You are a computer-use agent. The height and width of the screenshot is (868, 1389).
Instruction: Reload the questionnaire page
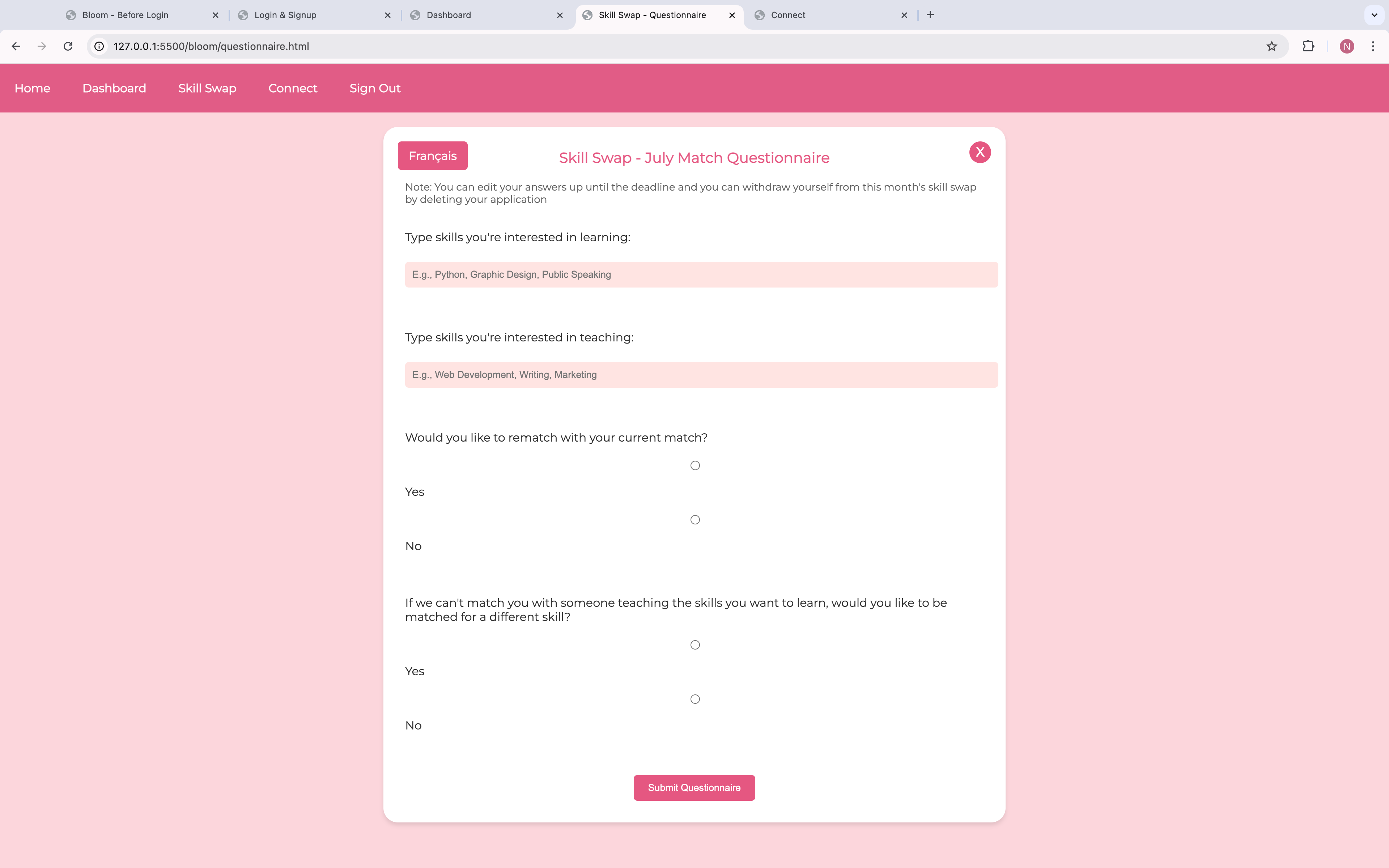[x=68, y=47]
